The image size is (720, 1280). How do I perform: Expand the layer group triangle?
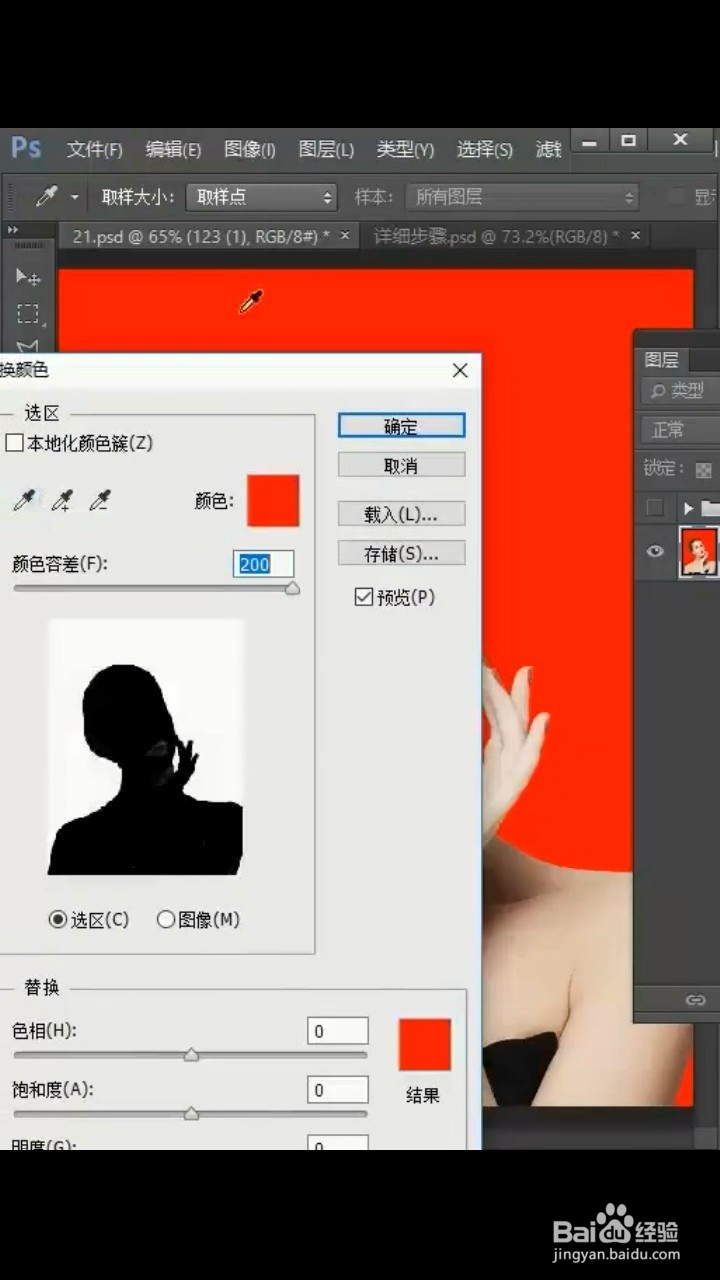[688, 508]
